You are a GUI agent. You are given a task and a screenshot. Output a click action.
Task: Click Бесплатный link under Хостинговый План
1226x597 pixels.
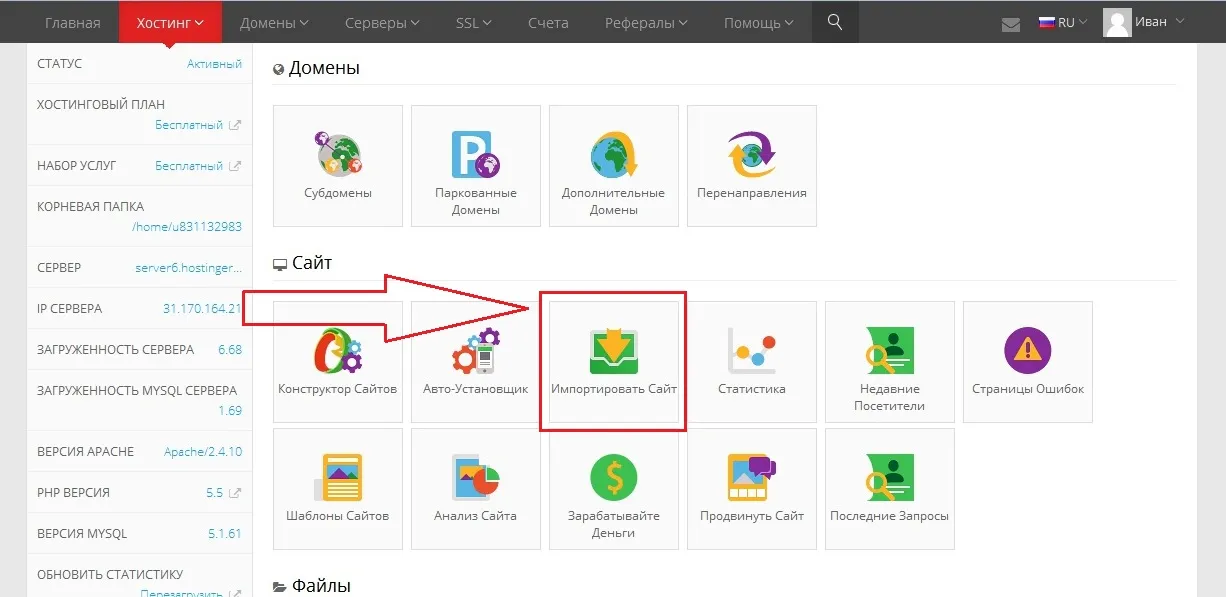click(x=189, y=125)
